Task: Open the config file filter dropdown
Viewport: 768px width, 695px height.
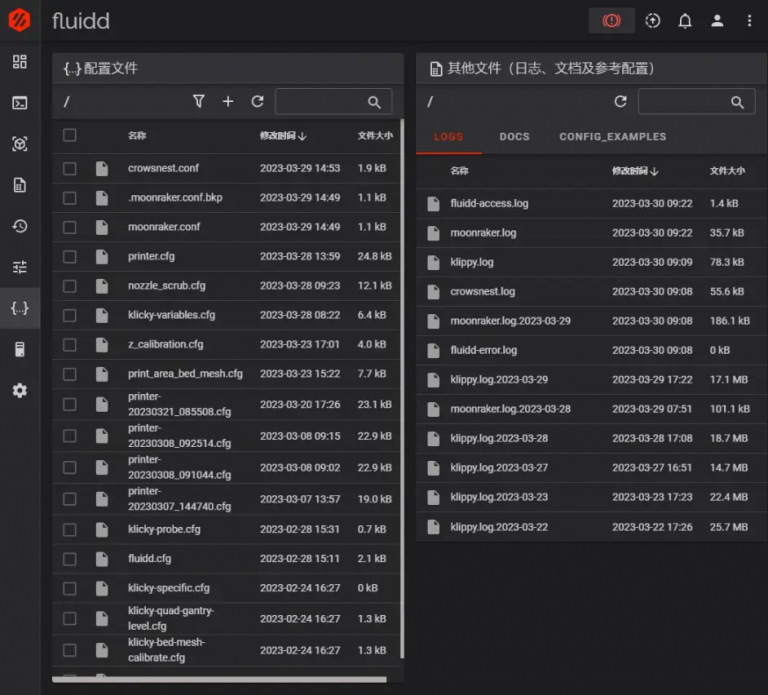Action: 198,102
